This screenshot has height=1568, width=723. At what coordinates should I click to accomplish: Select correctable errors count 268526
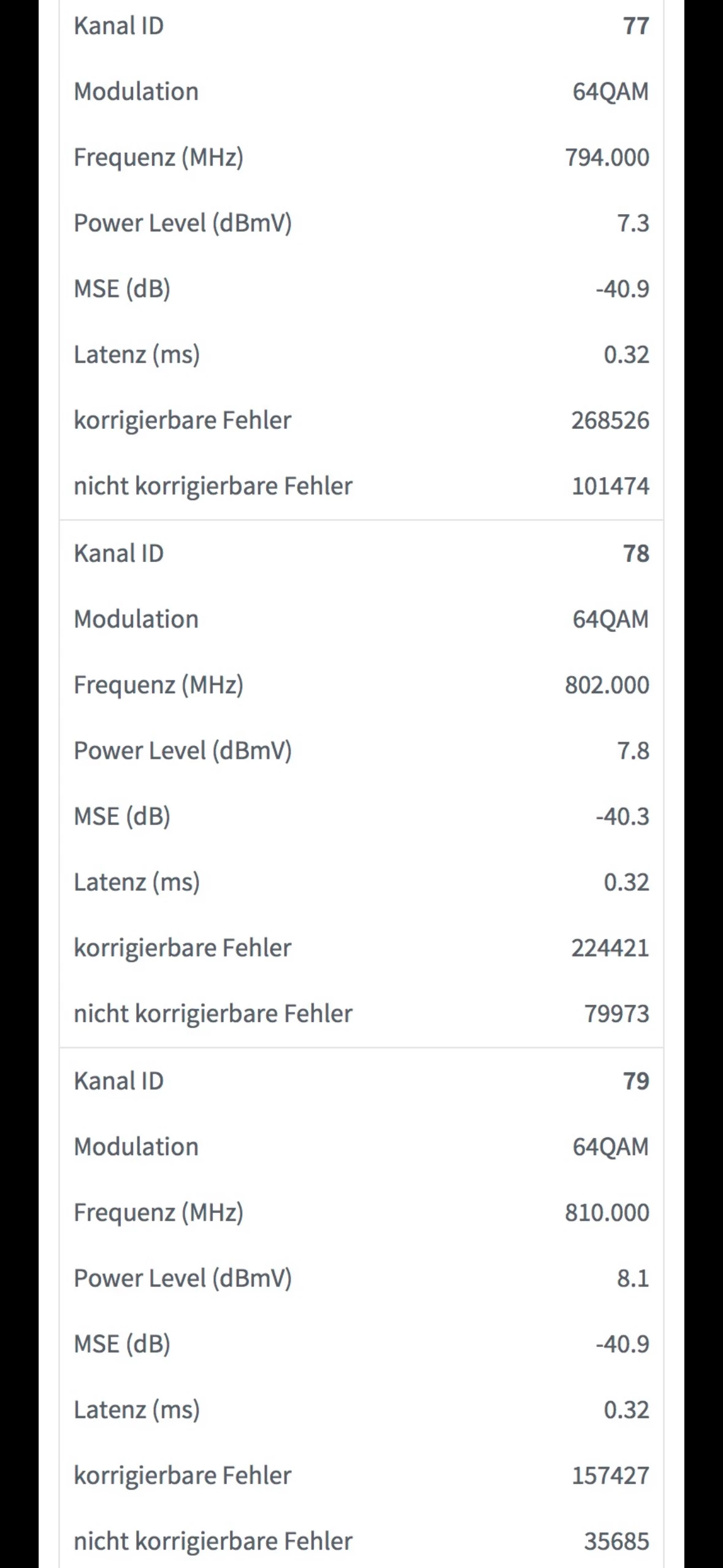[x=610, y=421]
